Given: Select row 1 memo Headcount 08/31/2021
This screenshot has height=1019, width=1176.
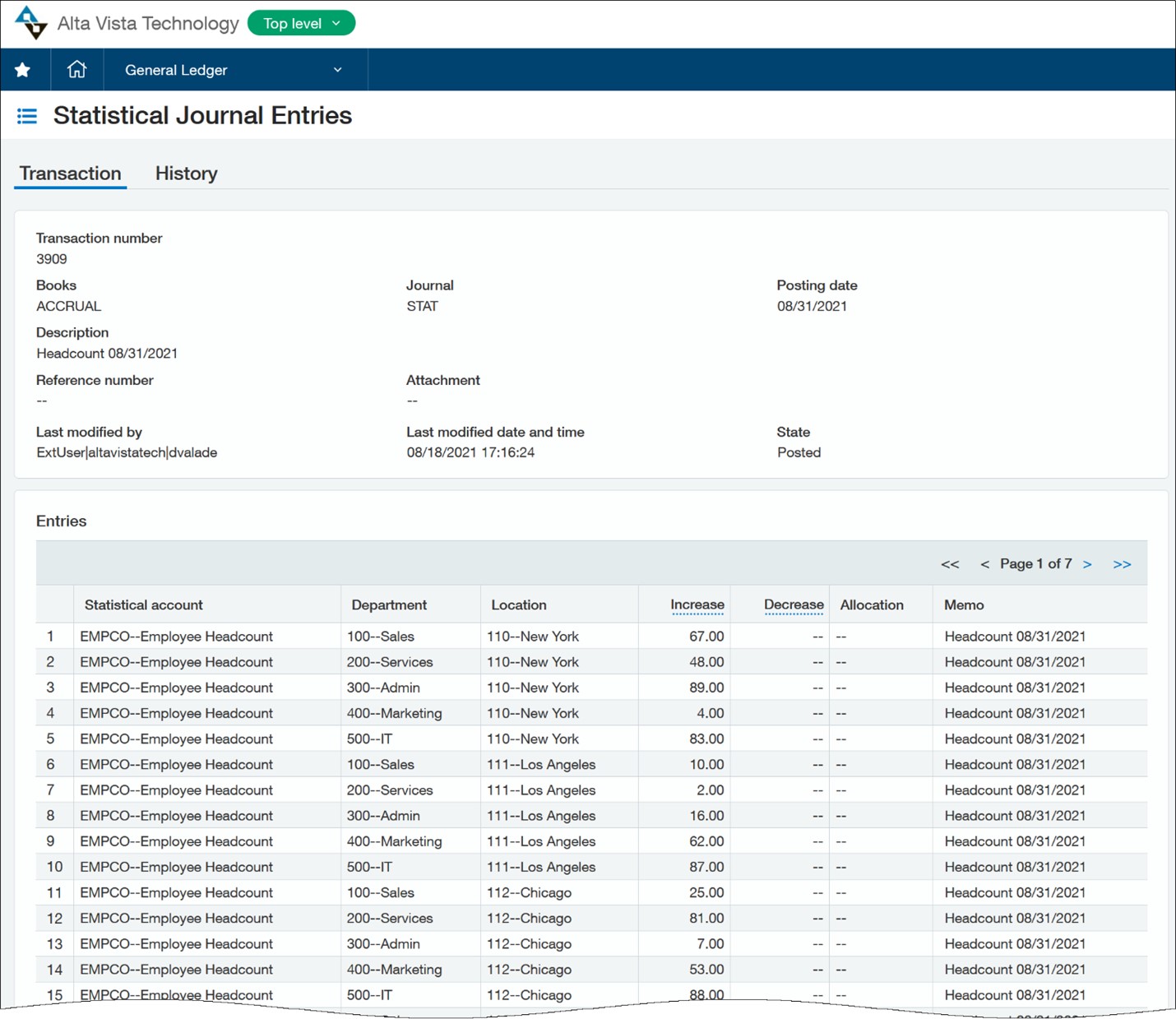Looking at the screenshot, I should pos(1015,637).
